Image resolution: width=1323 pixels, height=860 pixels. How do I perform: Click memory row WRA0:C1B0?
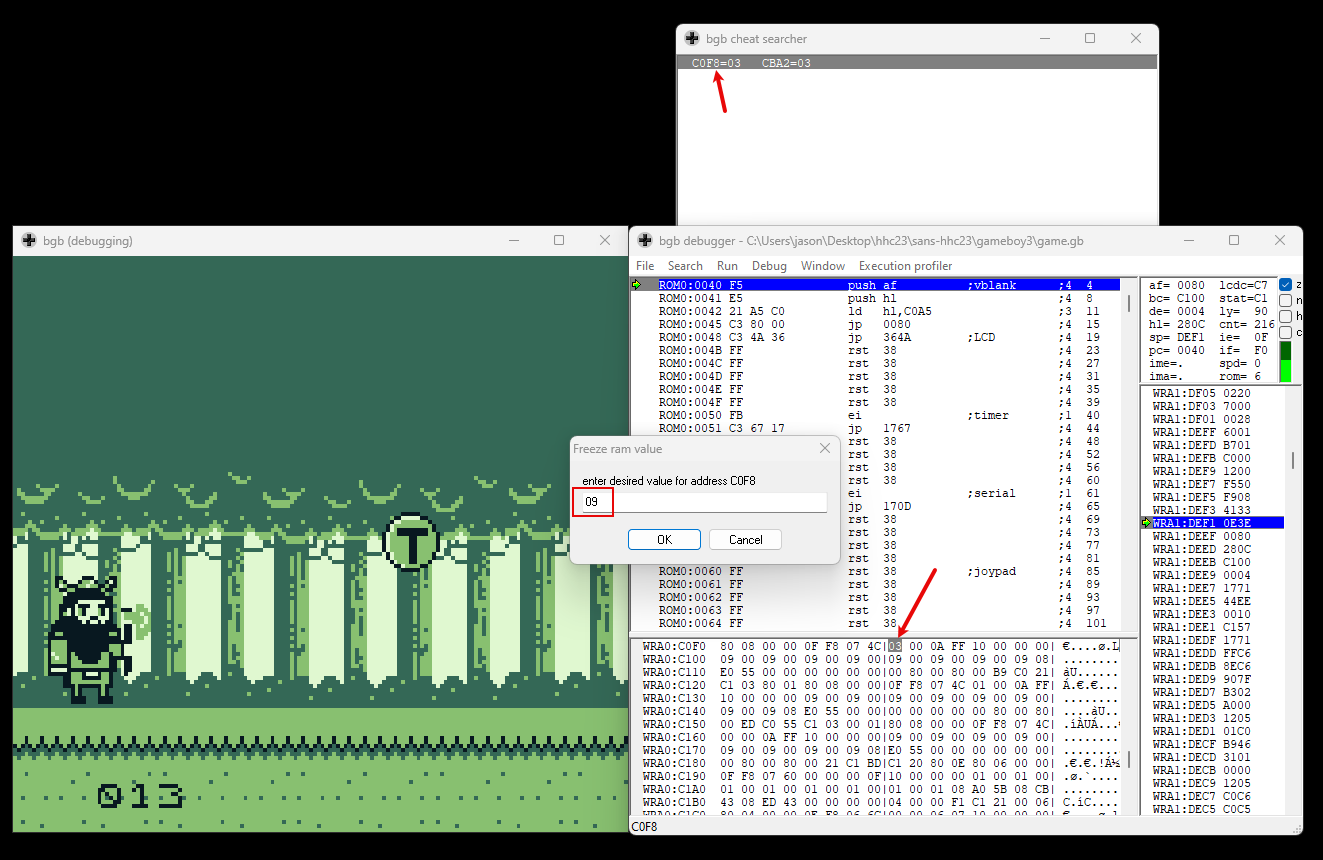pos(877,802)
